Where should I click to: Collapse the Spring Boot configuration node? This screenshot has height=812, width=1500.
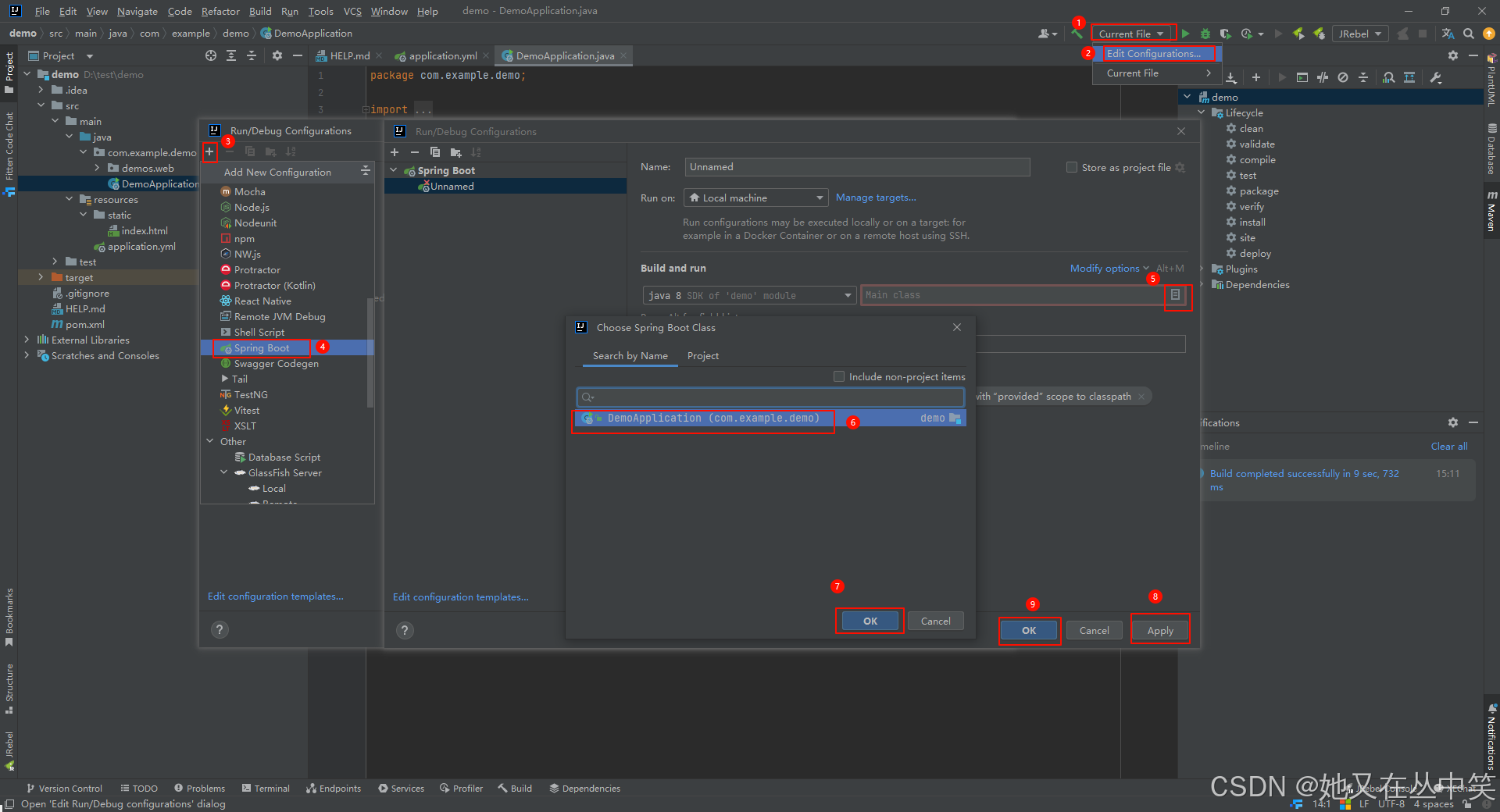[x=395, y=170]
